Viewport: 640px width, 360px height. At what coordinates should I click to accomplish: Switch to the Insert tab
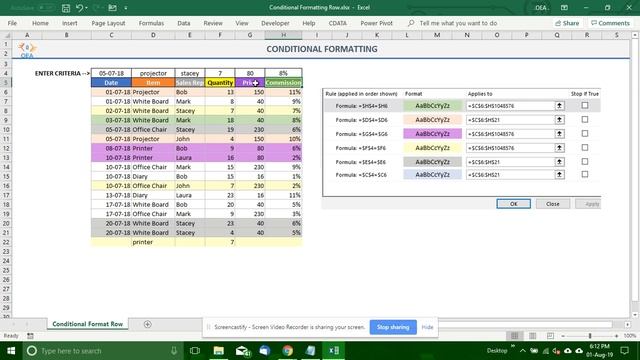69,23
